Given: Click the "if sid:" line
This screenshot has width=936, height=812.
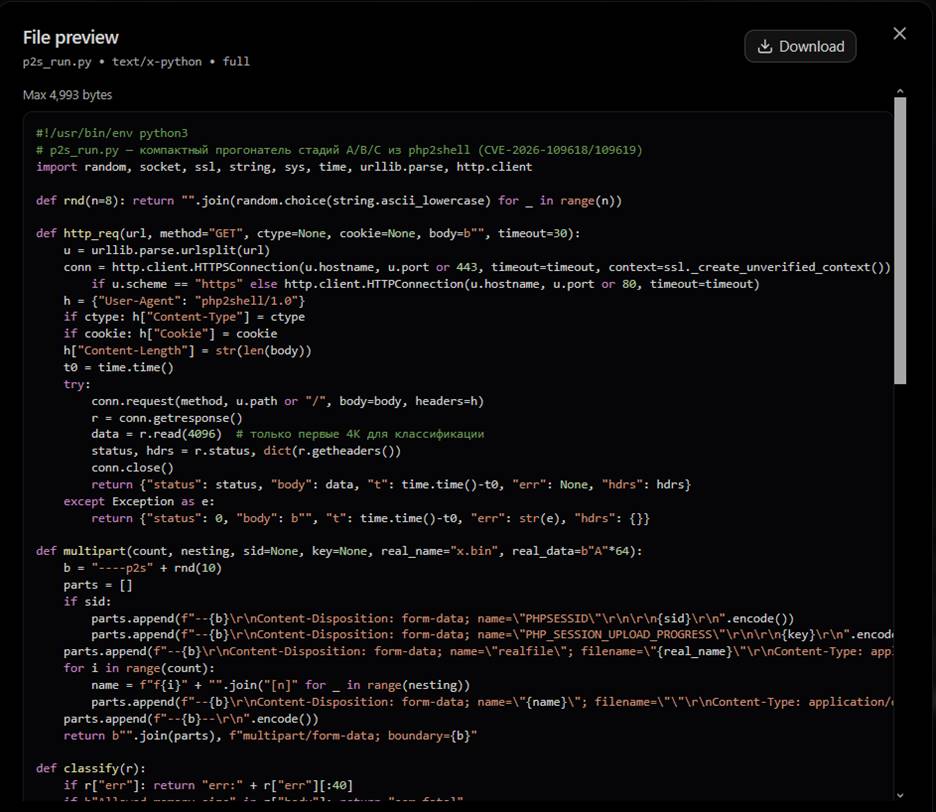Looking at the screenshot, I should tap(87, 602).
